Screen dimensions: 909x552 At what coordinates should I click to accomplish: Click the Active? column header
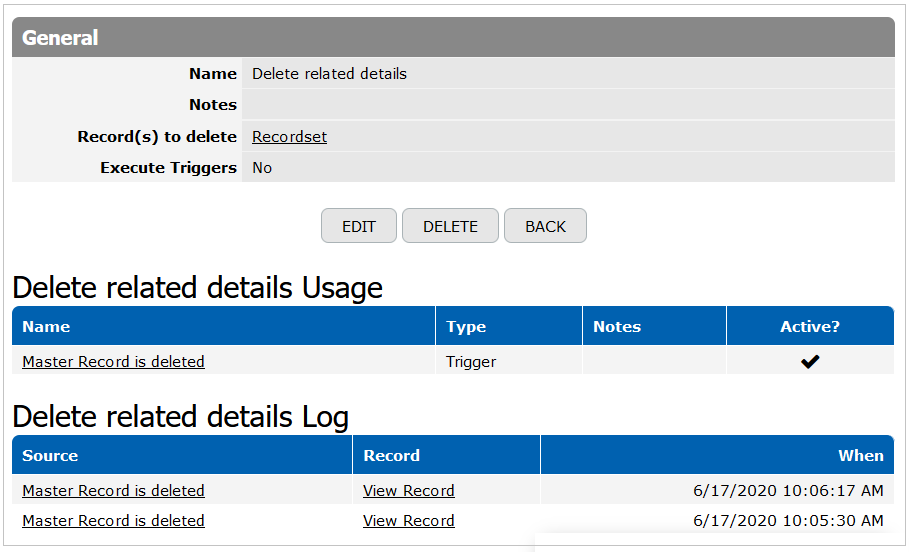[810, 326]
